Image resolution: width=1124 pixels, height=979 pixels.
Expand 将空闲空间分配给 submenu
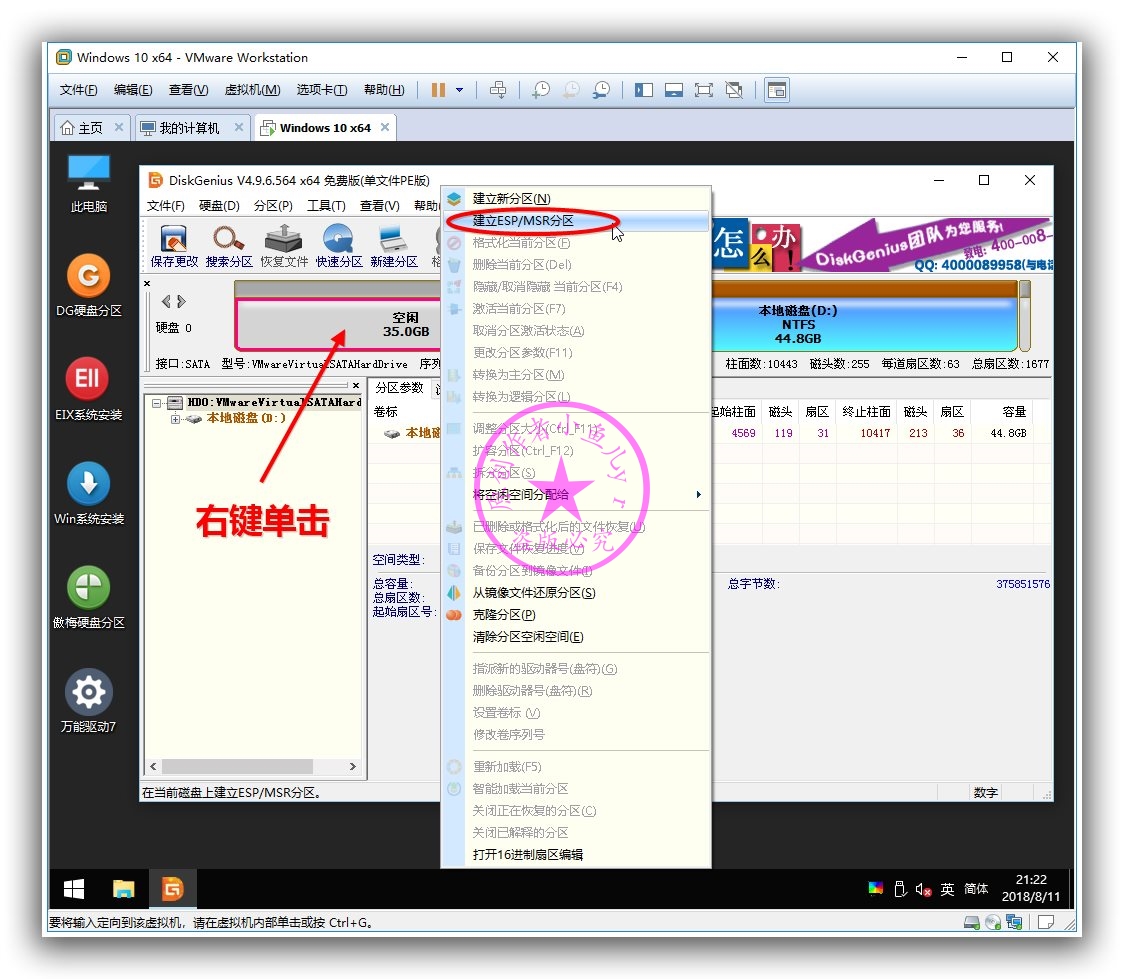[x=576, y=495]
